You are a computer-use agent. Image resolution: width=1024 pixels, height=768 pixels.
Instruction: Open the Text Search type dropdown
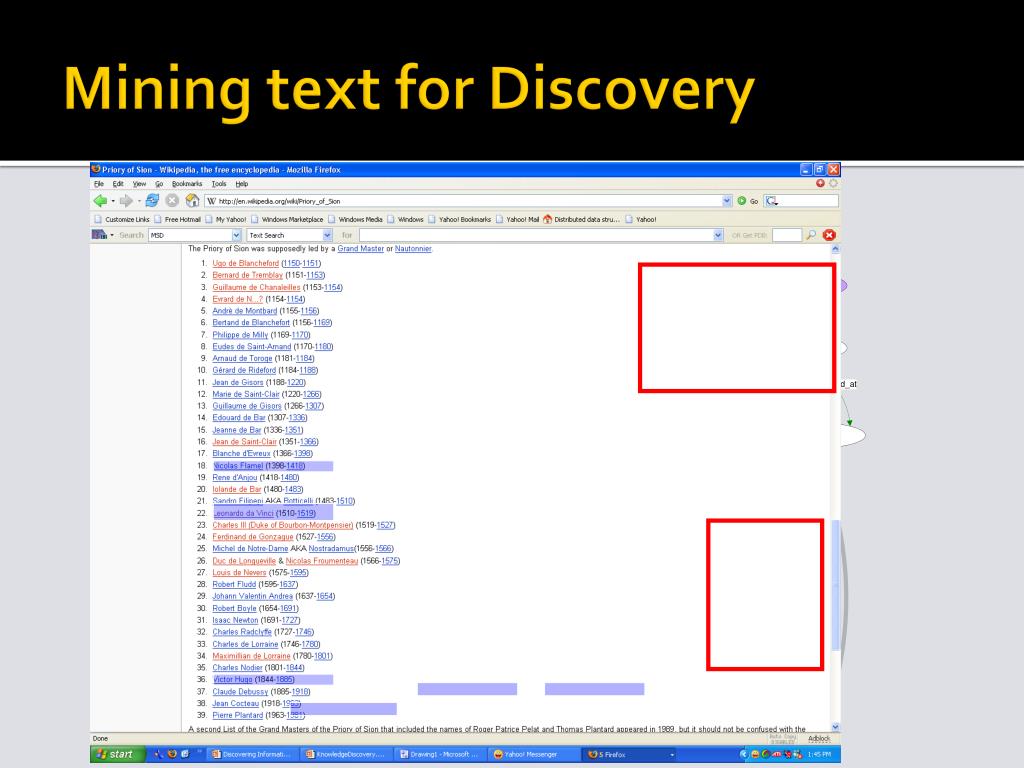pos(327,235)
